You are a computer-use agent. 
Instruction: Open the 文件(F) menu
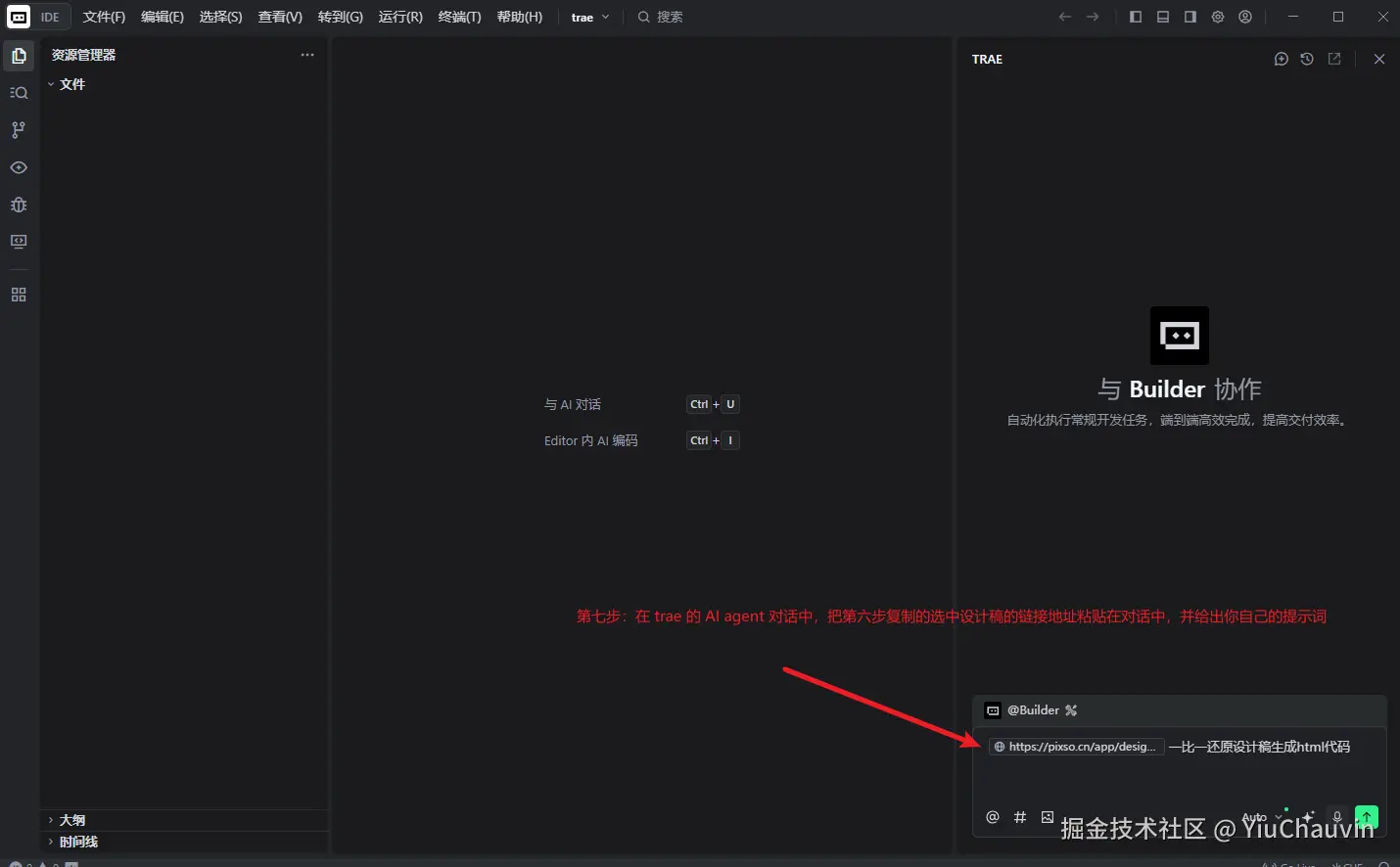(104, 17)
